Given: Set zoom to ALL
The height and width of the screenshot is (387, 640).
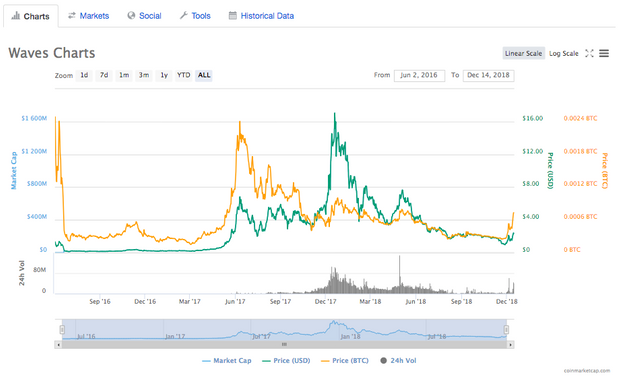Looking at the screenshot, I should [x=204, y=75].
